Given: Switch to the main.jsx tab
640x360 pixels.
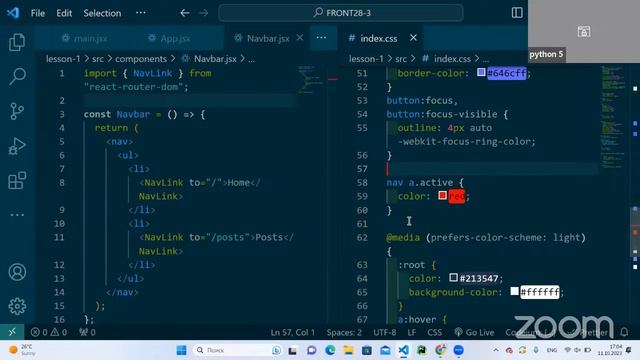Looking at the screenshot, I should pos(84,38).
